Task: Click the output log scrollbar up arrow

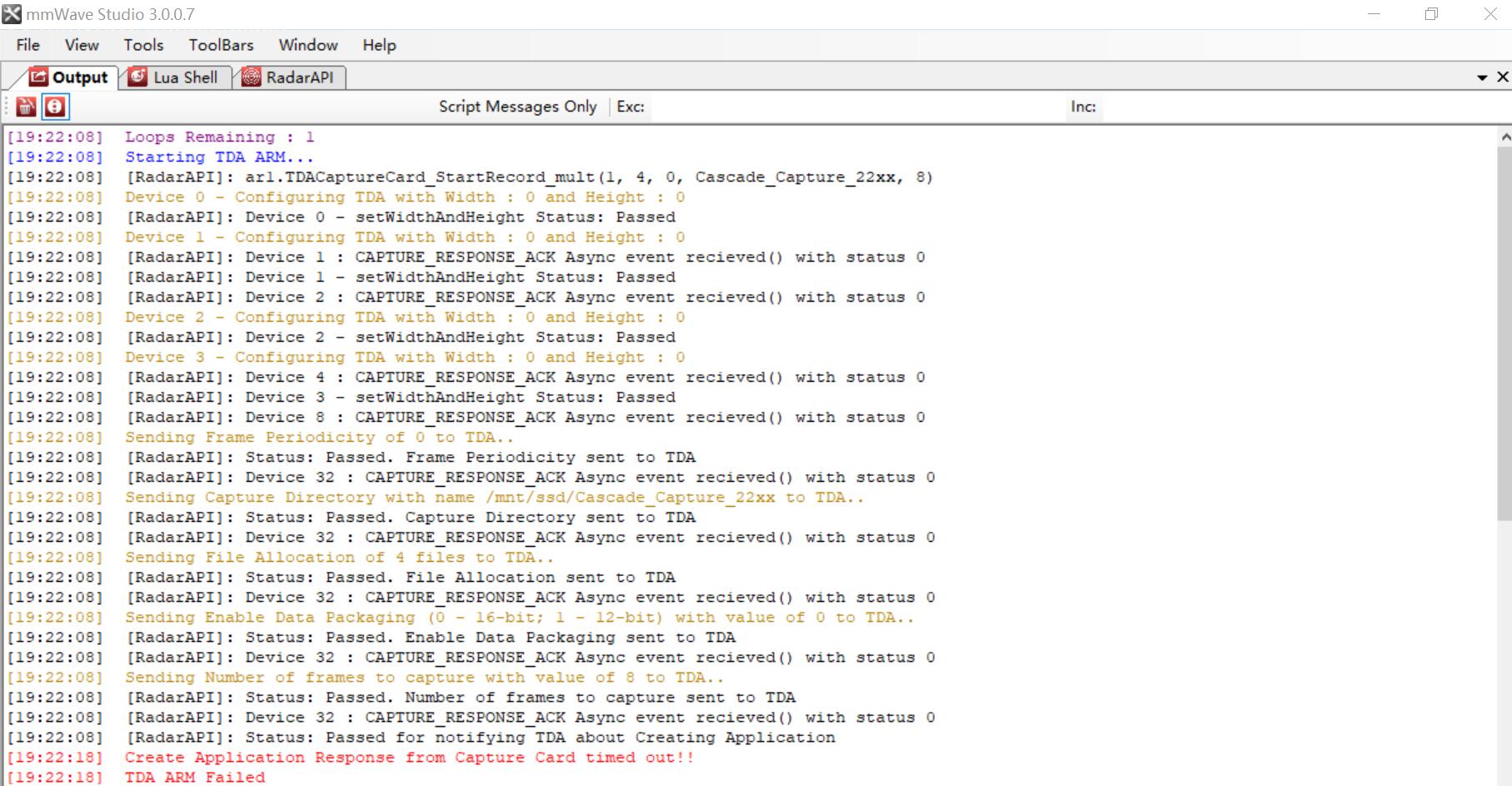Action: click(1504, 137)
